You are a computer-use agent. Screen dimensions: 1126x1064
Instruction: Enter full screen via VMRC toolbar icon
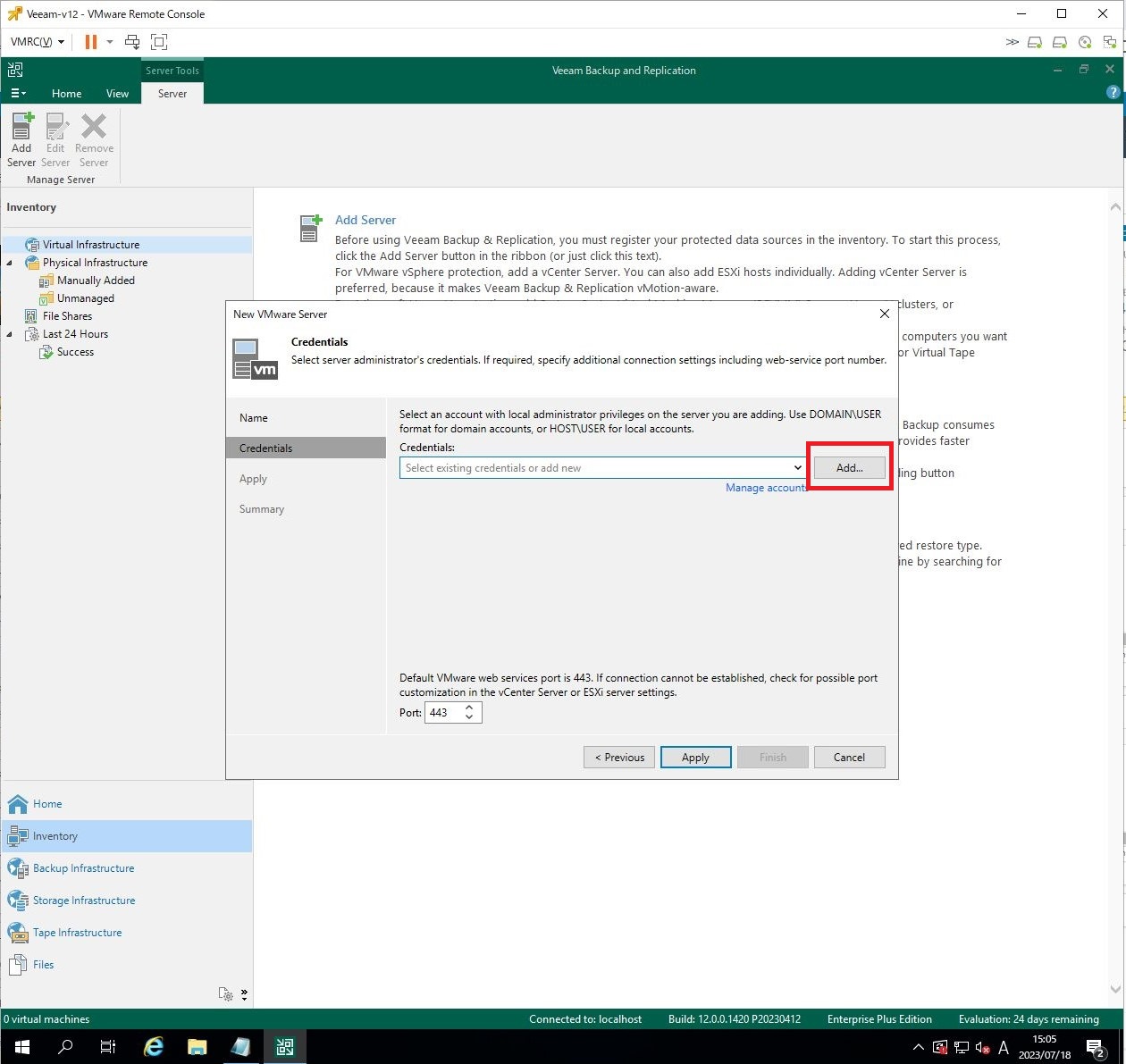click(159, 42)
